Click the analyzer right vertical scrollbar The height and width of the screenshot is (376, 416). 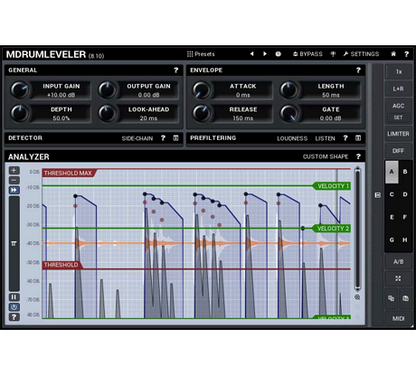tap(358, 228)
